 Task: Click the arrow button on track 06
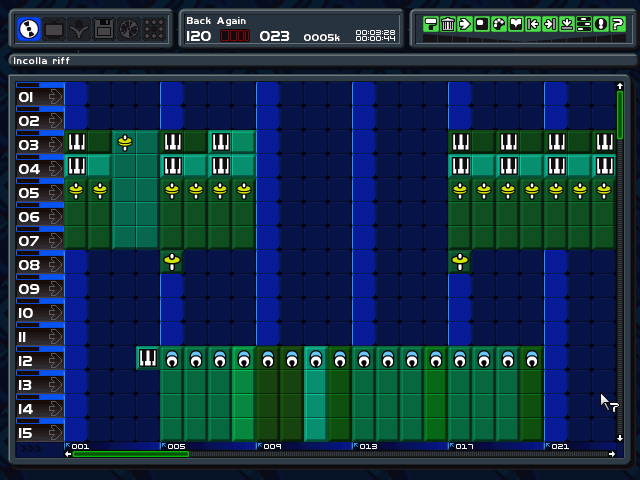pos(55,216)
